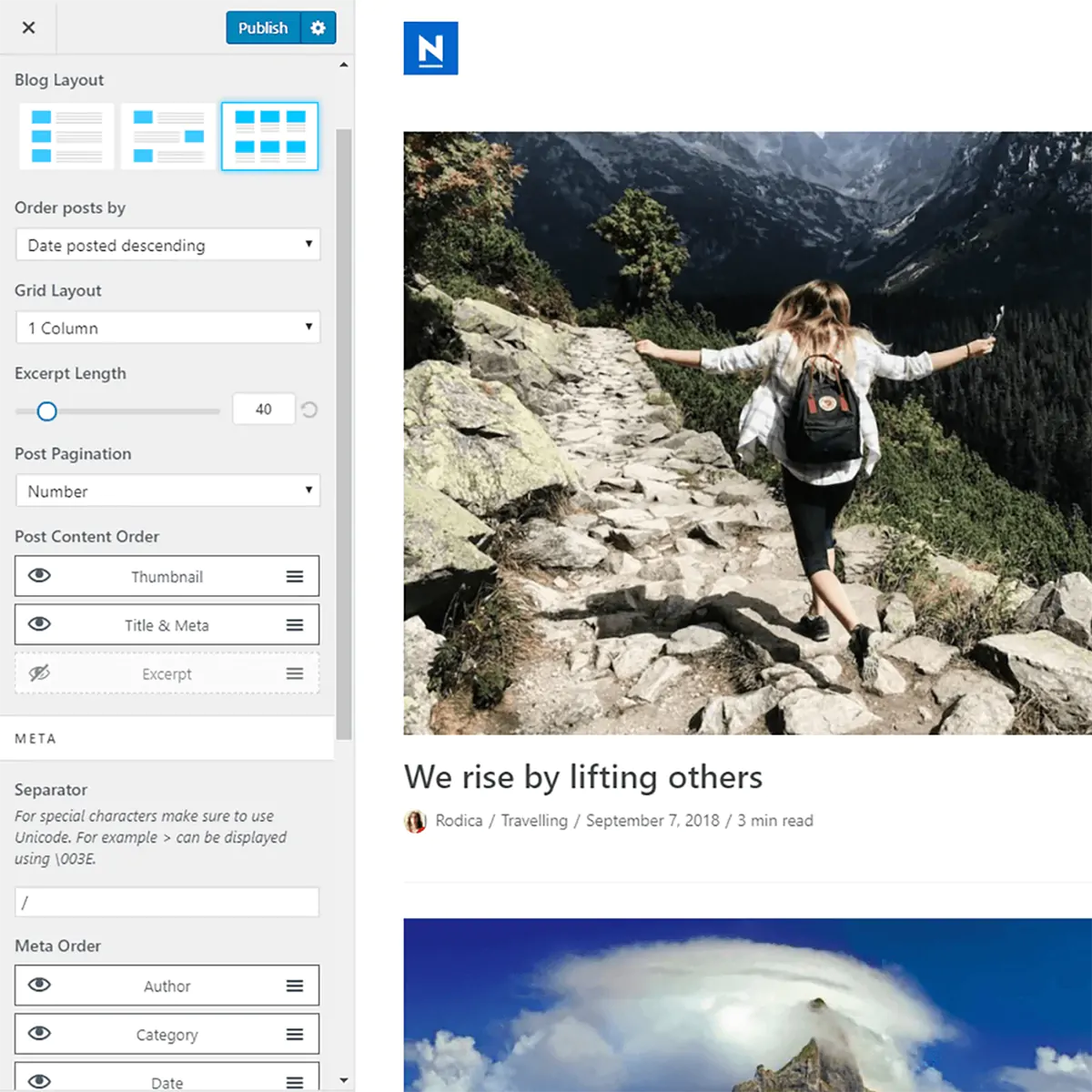Screen dimensions: 1092x1092
Task: Click the Separator text field
Action: coord(167,902)
